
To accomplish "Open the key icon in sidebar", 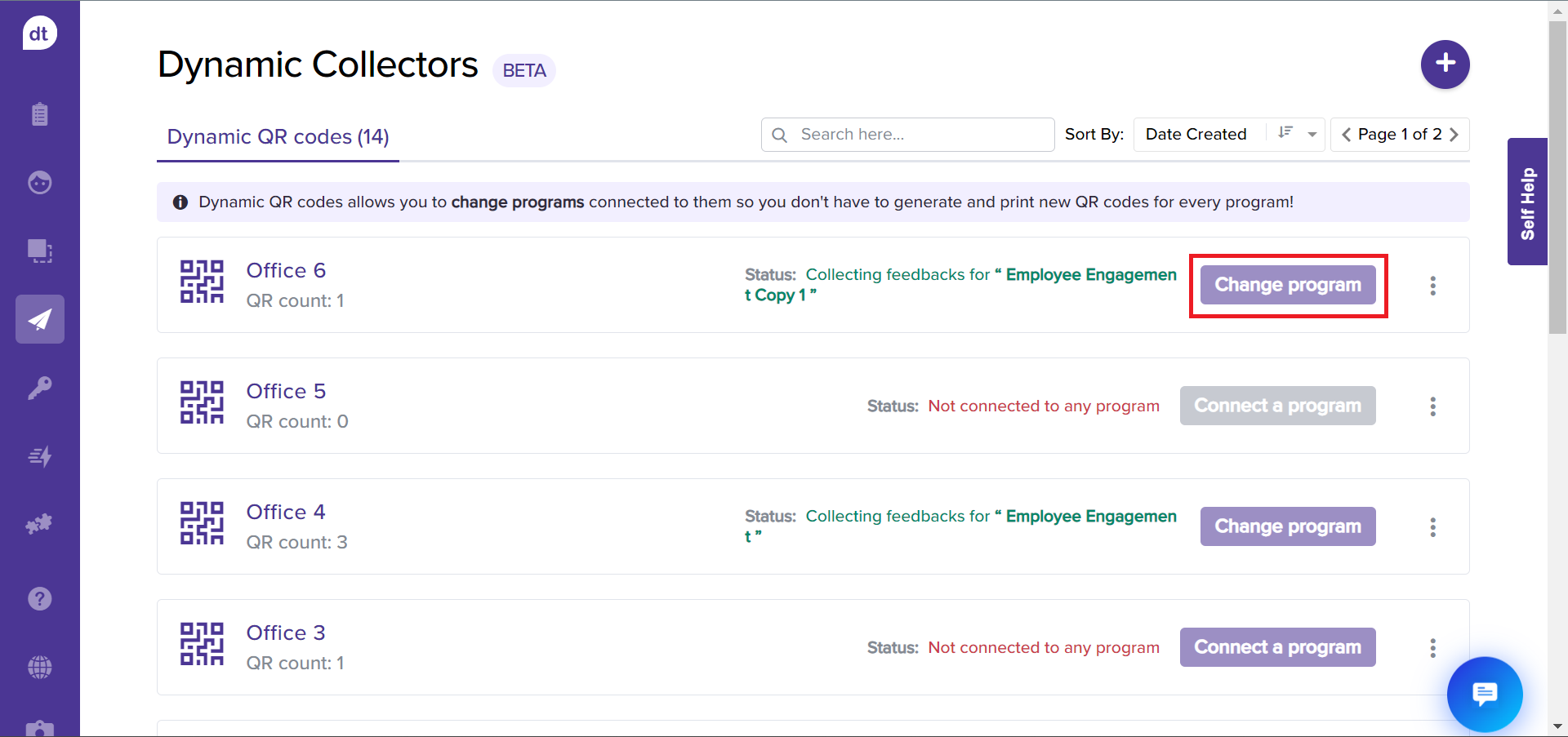I will pyautogui.click(x=39, y=388).
